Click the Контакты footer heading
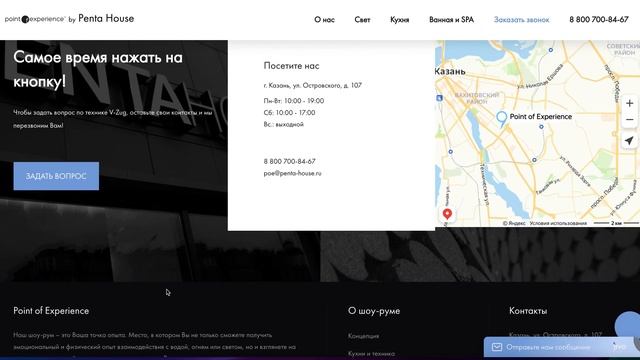The width and height of the screenshot is (640, 360). tap(528, 311)
